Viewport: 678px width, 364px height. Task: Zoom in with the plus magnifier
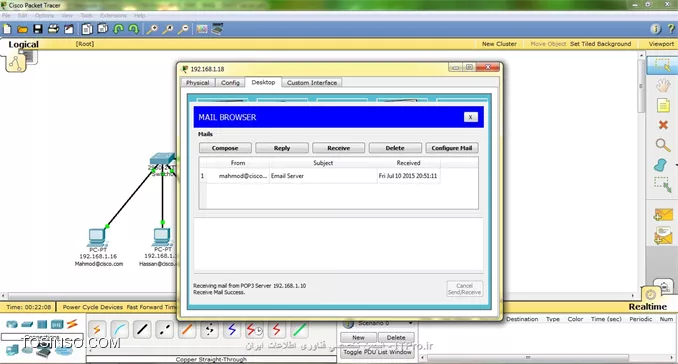coord(152,29)
